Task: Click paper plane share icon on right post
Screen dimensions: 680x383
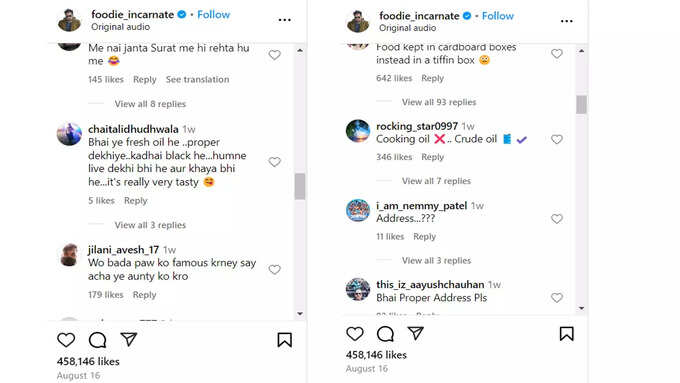Action: click(x=415, y=333)
